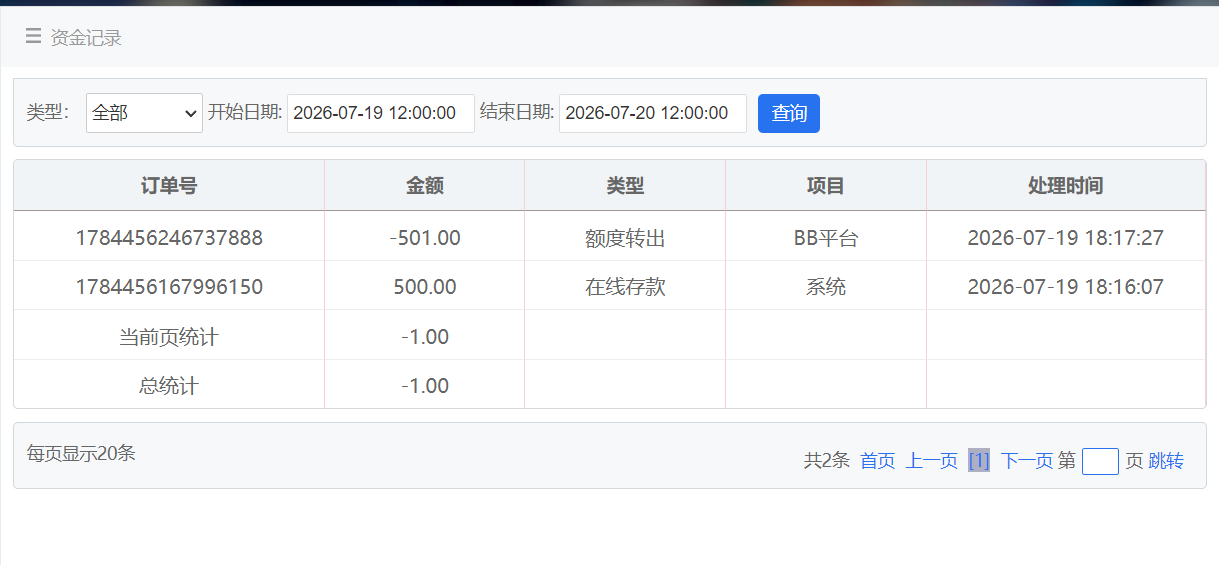Go to 首页 in pagination

pyautogui.click(x=878, y=461)
